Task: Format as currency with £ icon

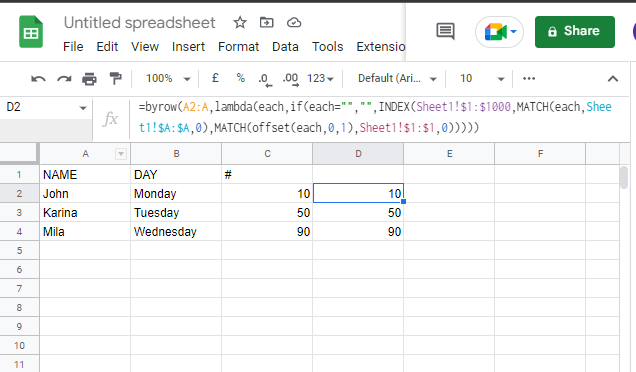Action: click(215, 78)
